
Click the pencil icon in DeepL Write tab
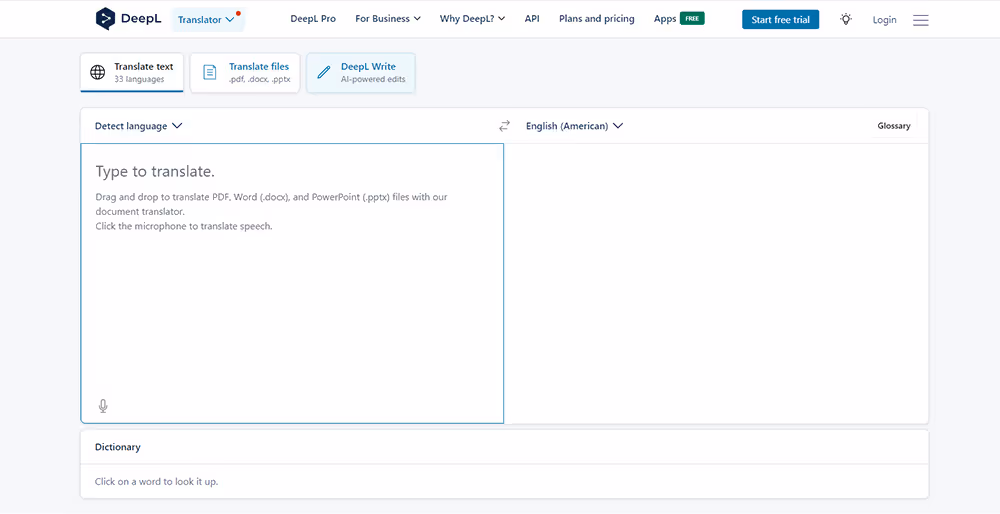coord(324,72)
